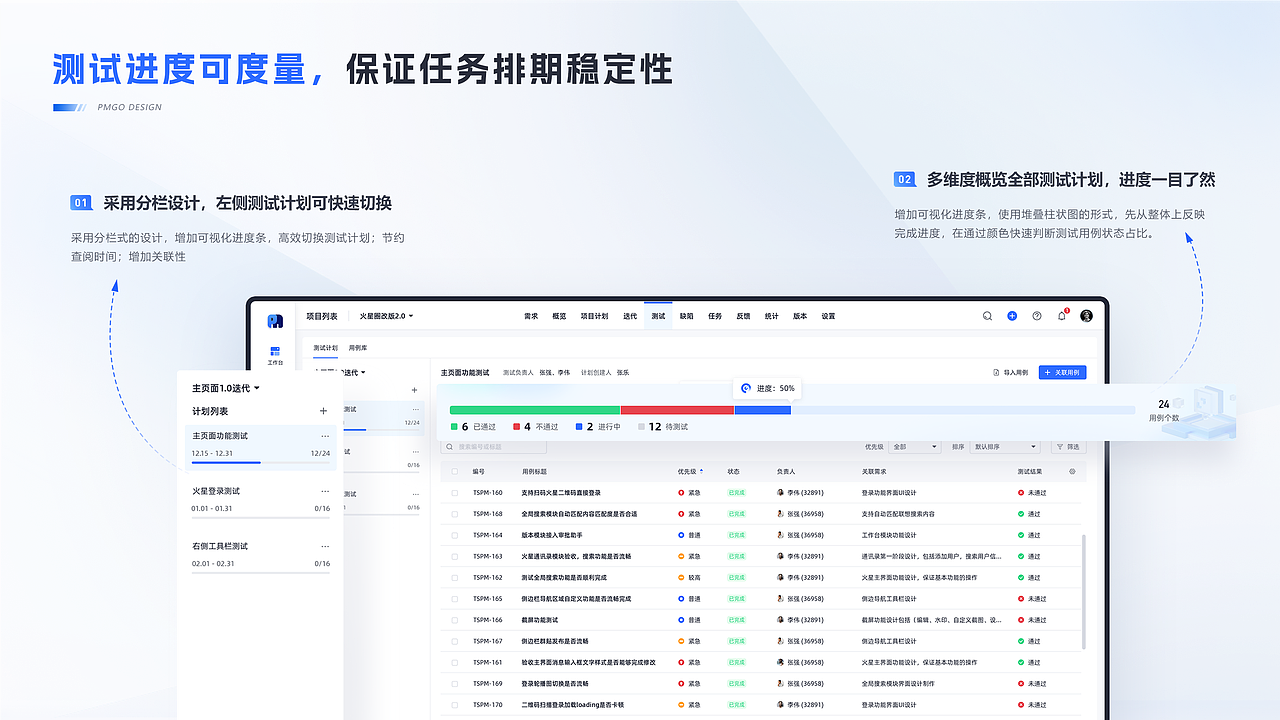Click the blue 关联用例 button
The height and width of the screenshot is (720, 1280).
click(x=1062, y=372)
